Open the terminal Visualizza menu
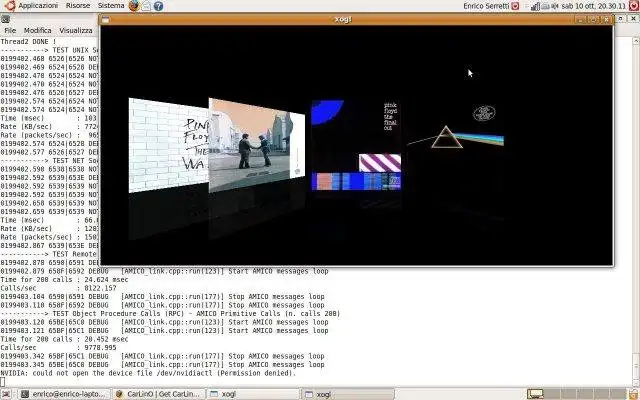This screenshot has height=400, width=640. coord(76,30)
